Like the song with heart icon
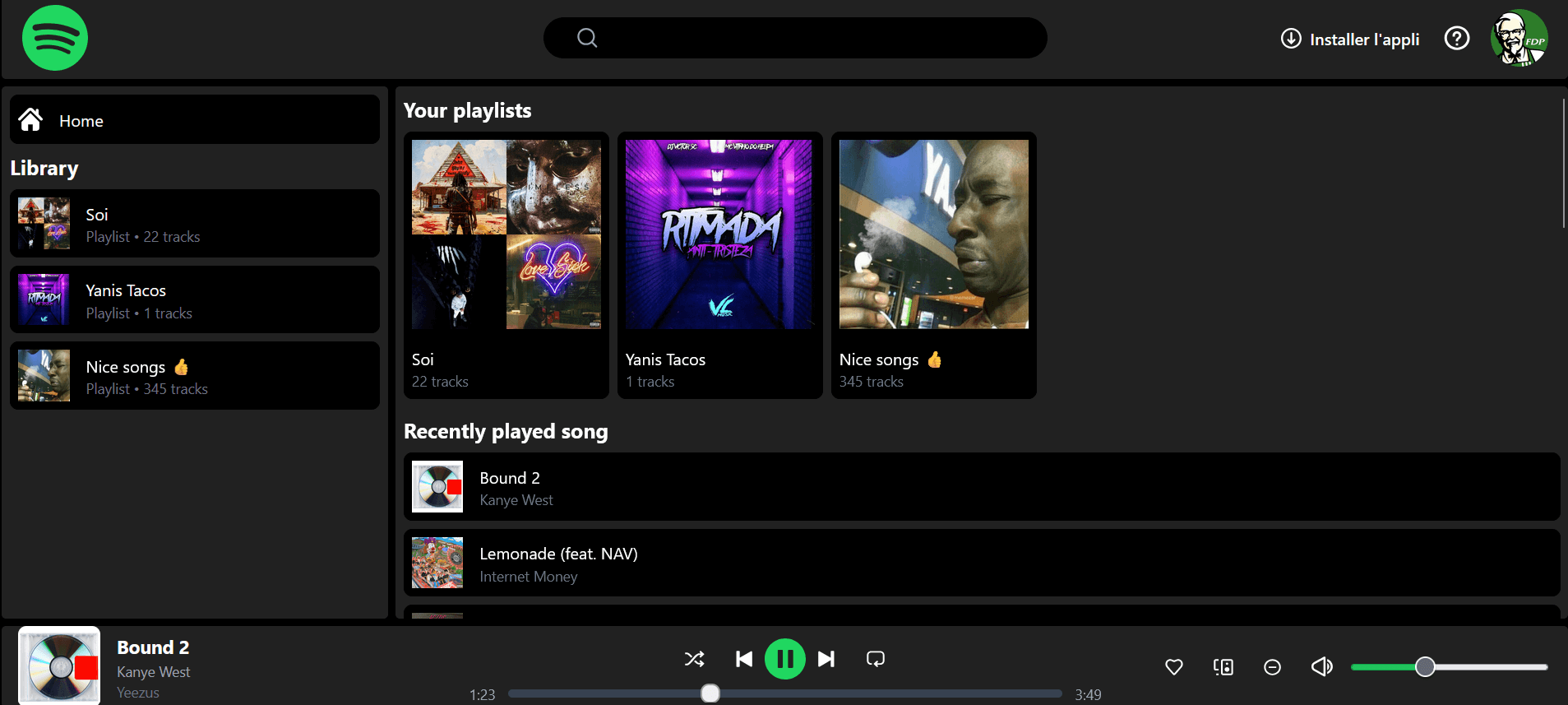 1174,667
